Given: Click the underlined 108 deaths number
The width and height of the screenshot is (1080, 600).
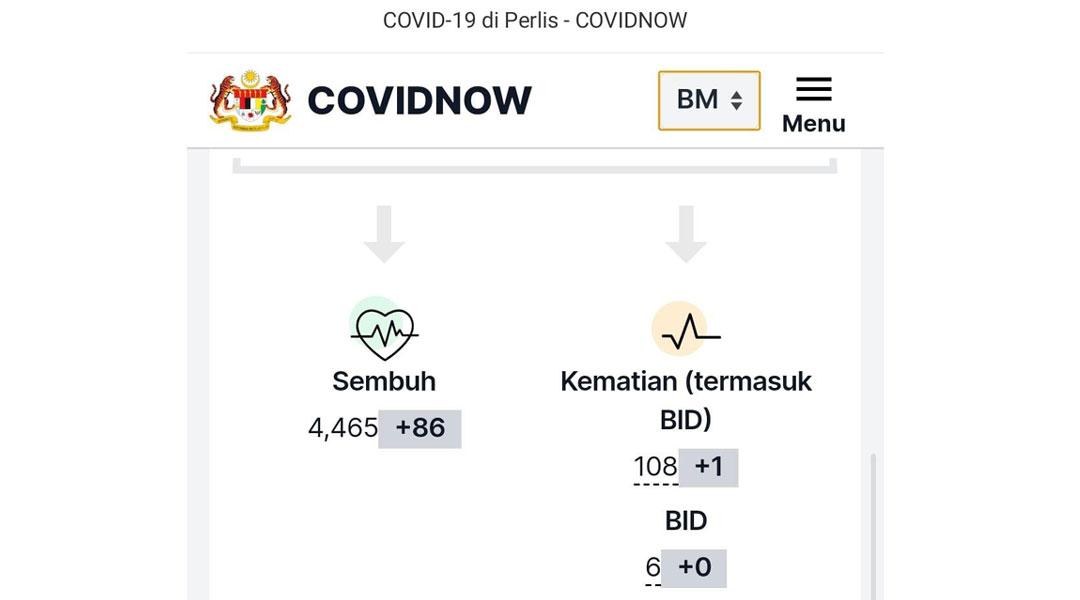Looking at the screenshot, I should (655, 467).
